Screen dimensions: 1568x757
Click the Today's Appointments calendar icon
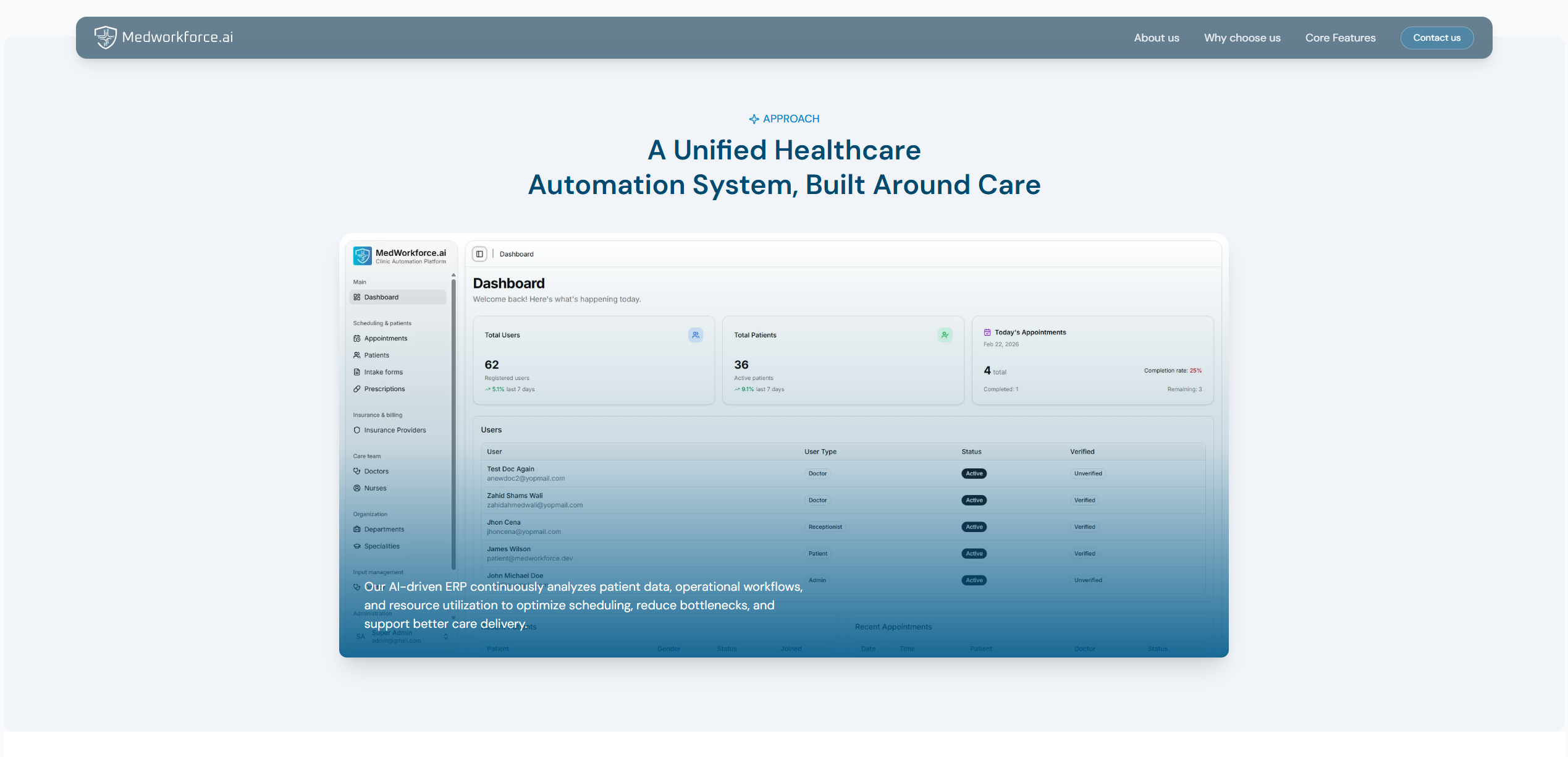pos(987,332)
